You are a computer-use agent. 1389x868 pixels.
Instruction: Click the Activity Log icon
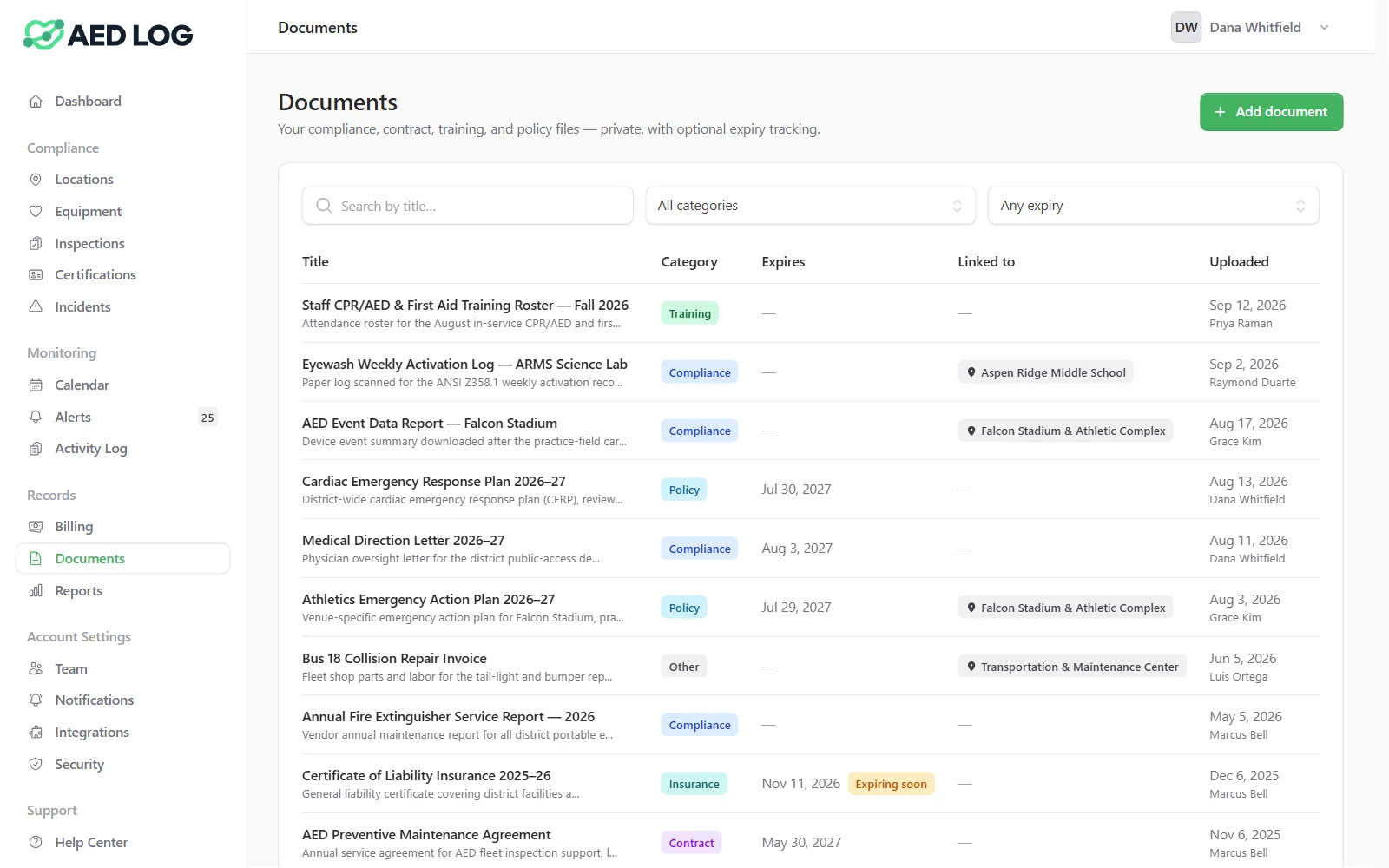click(x=36, y=449)
